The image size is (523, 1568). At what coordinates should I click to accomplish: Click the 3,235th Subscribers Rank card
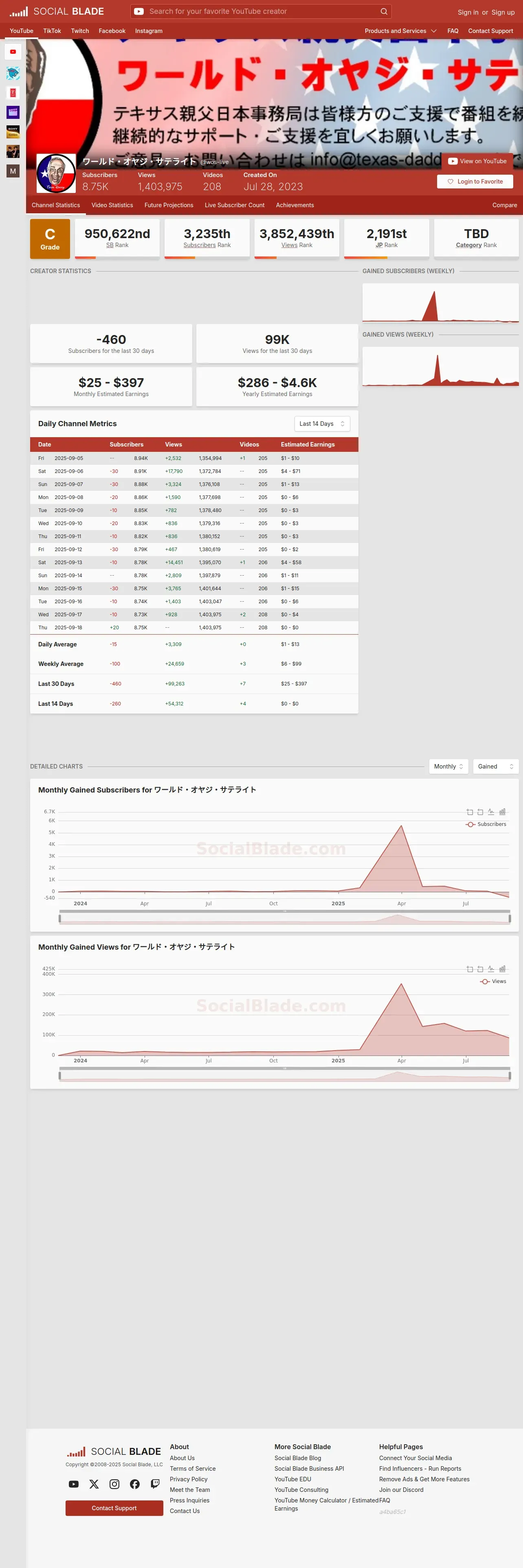[x=207, y=239]
